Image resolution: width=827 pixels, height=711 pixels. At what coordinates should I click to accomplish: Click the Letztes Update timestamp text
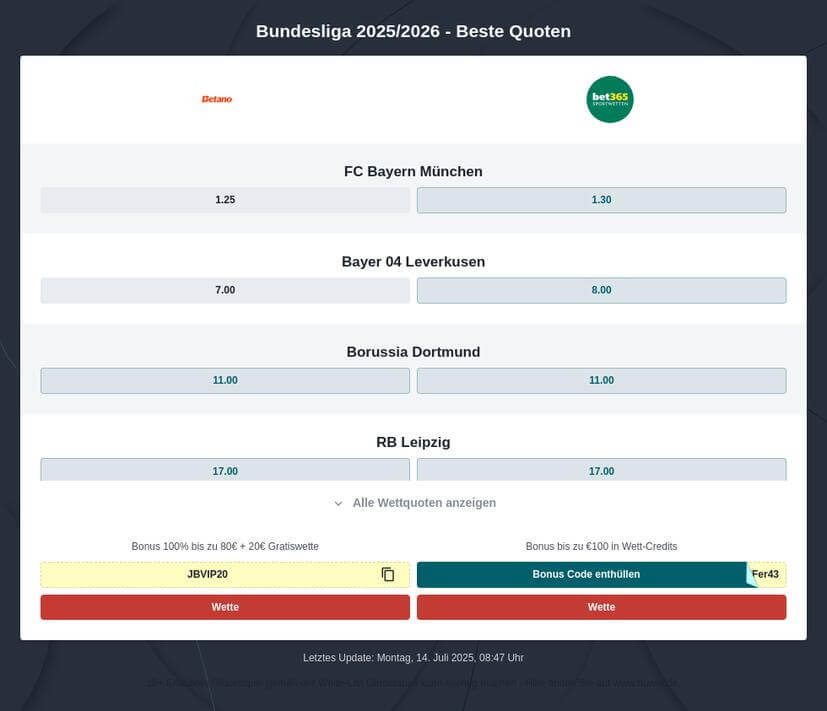(413, 658)
